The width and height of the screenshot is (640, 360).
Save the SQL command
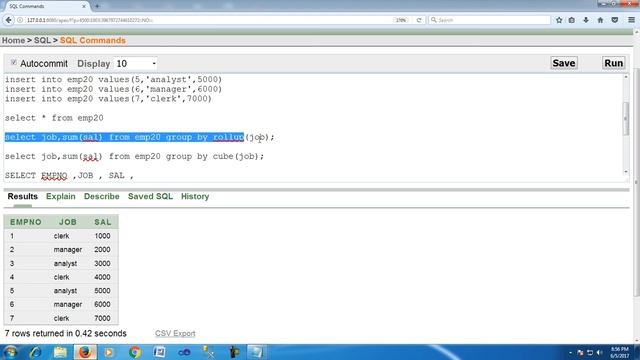point(564,63)
